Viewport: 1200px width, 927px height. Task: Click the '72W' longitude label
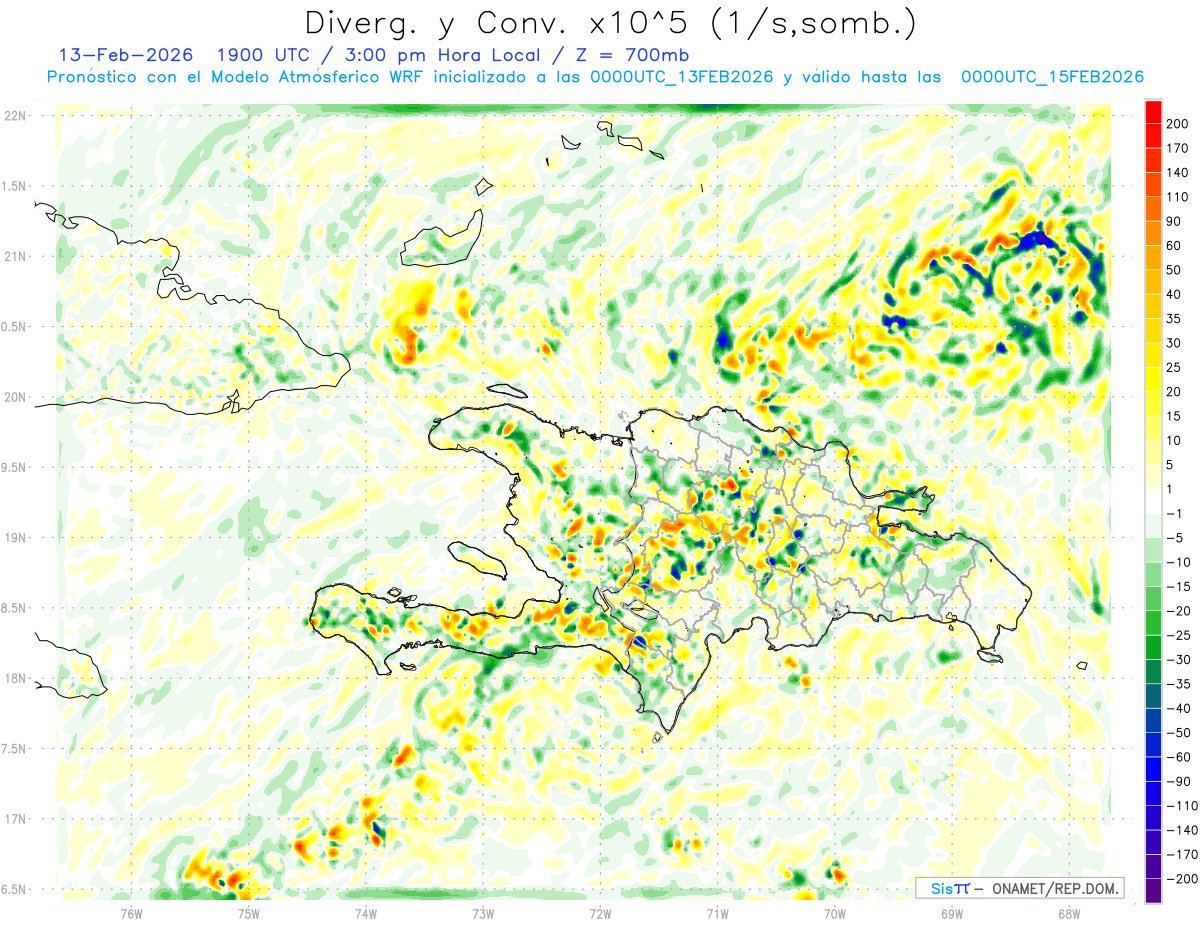600,912
